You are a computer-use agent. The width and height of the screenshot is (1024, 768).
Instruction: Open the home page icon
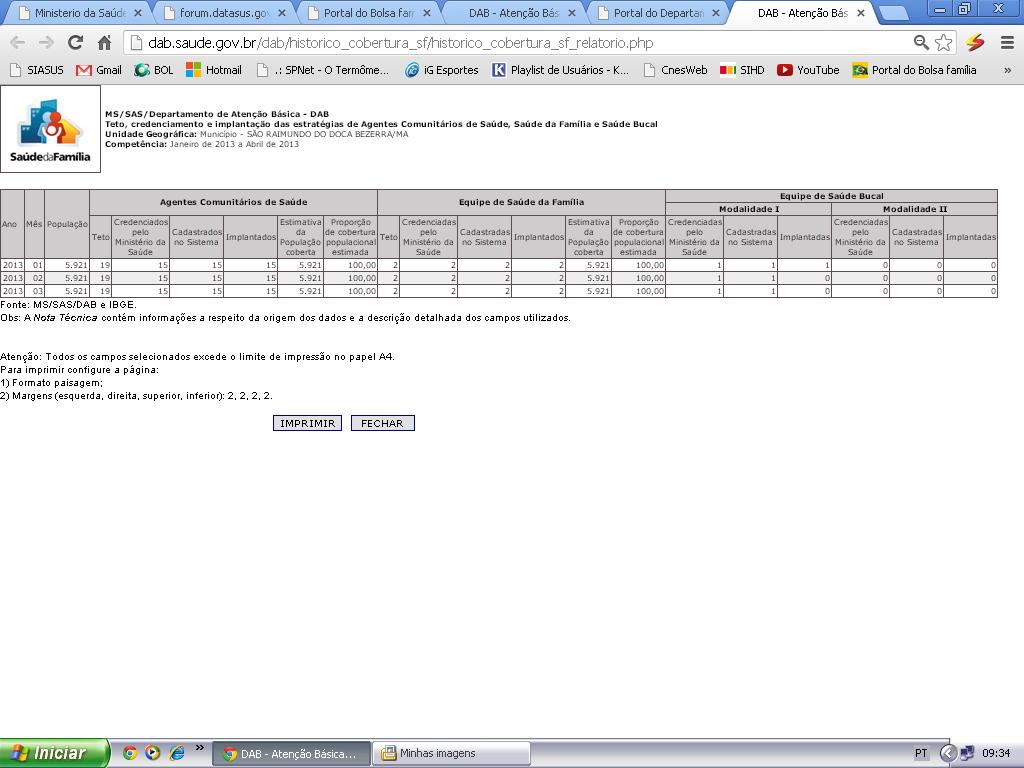104,43
